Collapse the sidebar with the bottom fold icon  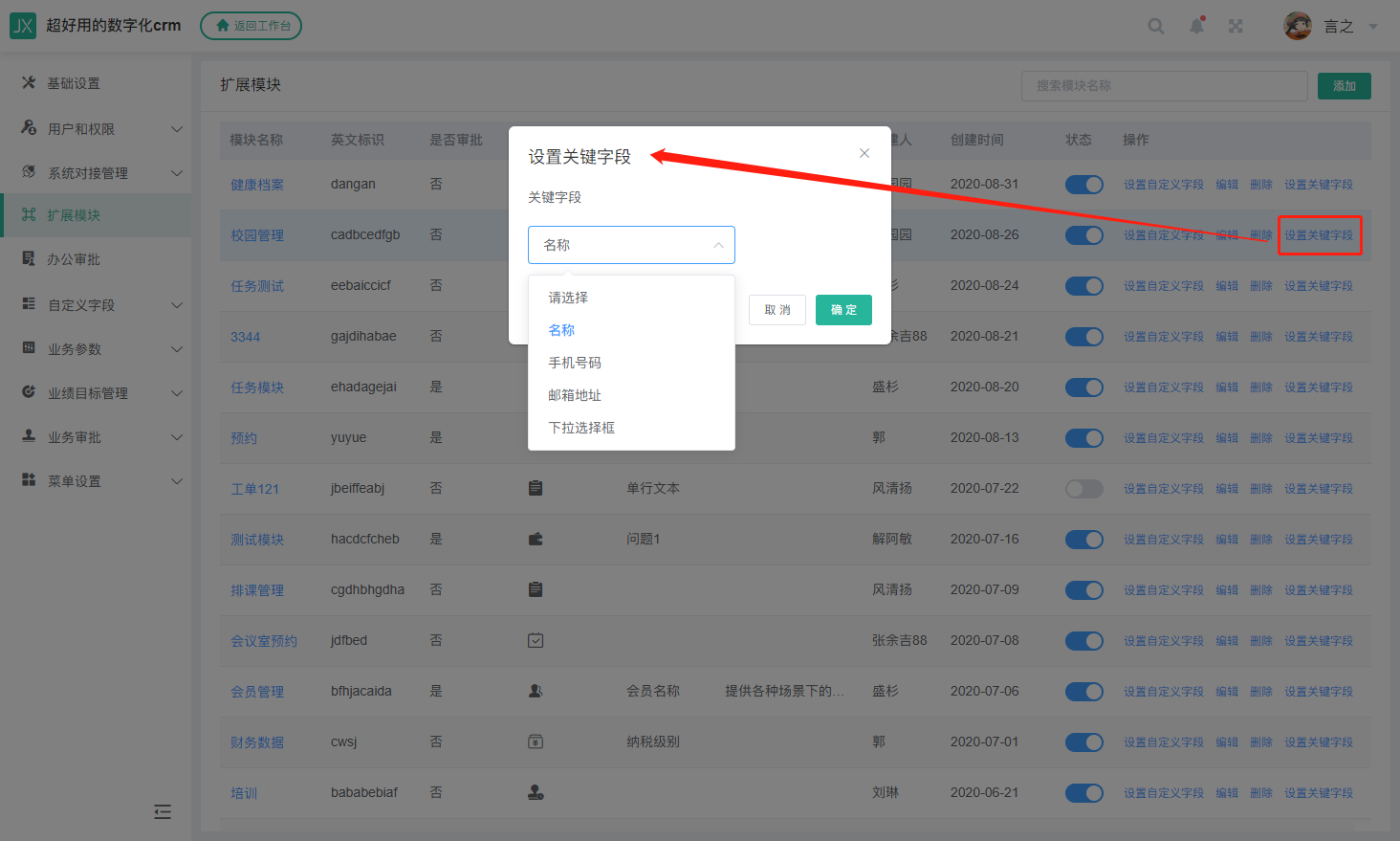pyautogui.click(x=163, y=811)
